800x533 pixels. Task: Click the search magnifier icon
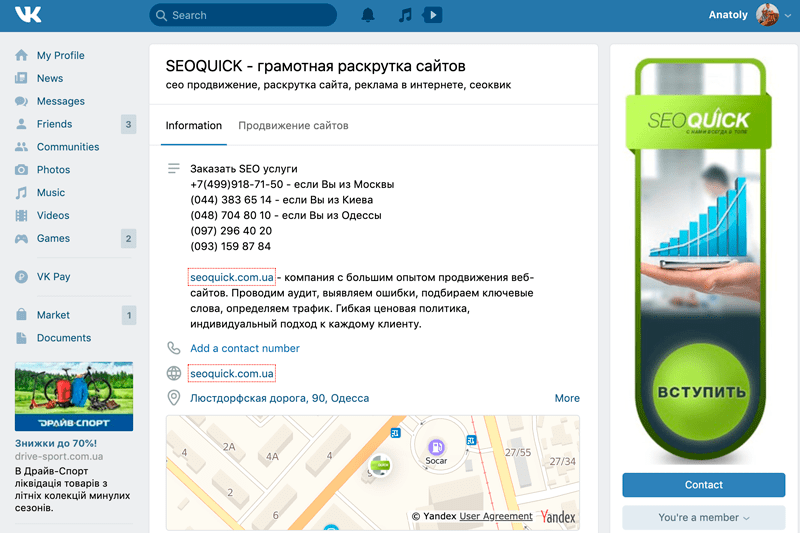click(x=161, y=15)
